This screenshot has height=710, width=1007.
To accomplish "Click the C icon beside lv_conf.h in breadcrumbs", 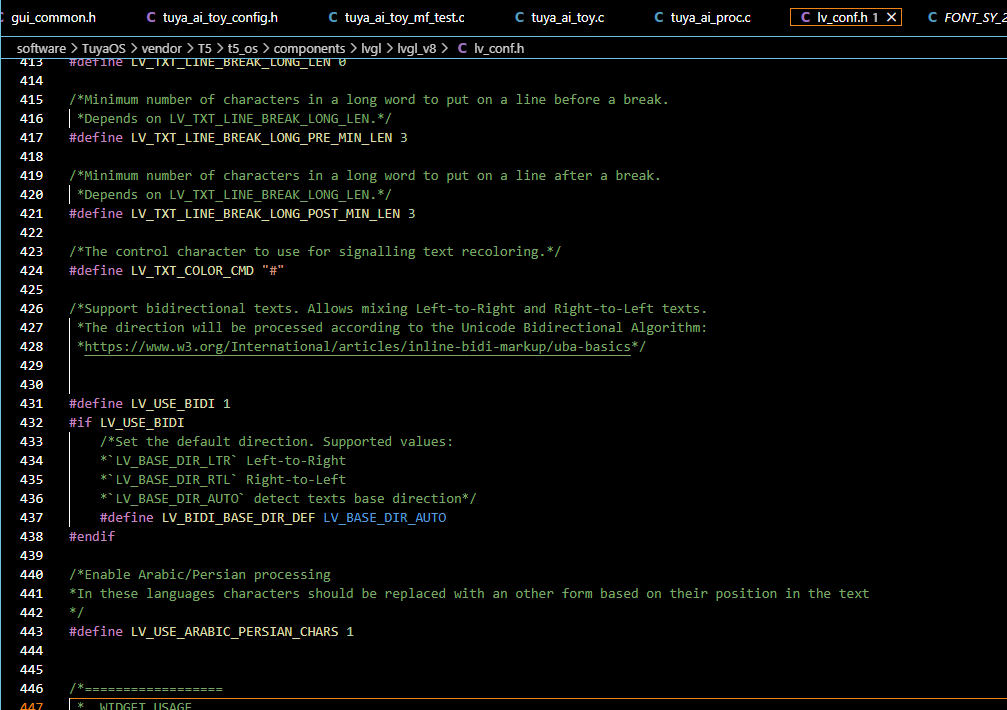I will coord(462,48).
